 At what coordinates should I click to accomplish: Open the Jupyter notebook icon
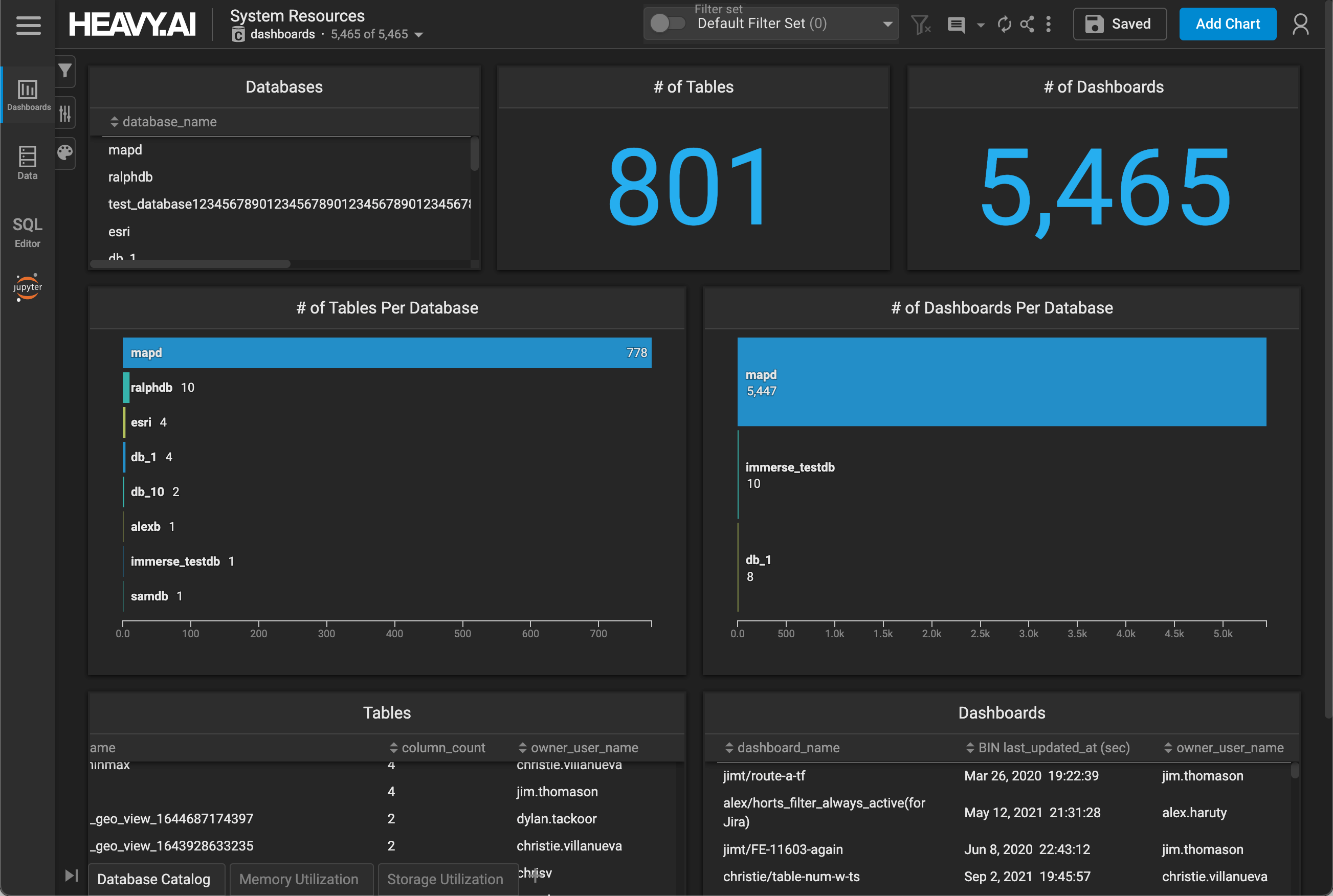(x=28, y=287)
